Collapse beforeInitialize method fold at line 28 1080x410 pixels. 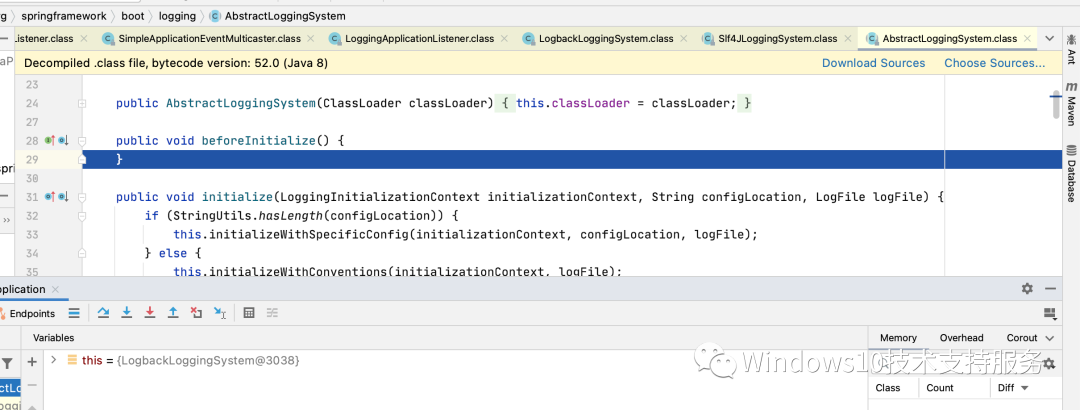tap(82, 141)
